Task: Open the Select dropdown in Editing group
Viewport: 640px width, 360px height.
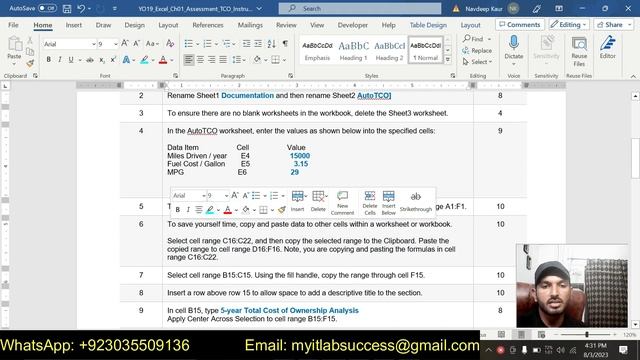Action: pyautogui.click(x=478, y=62)
